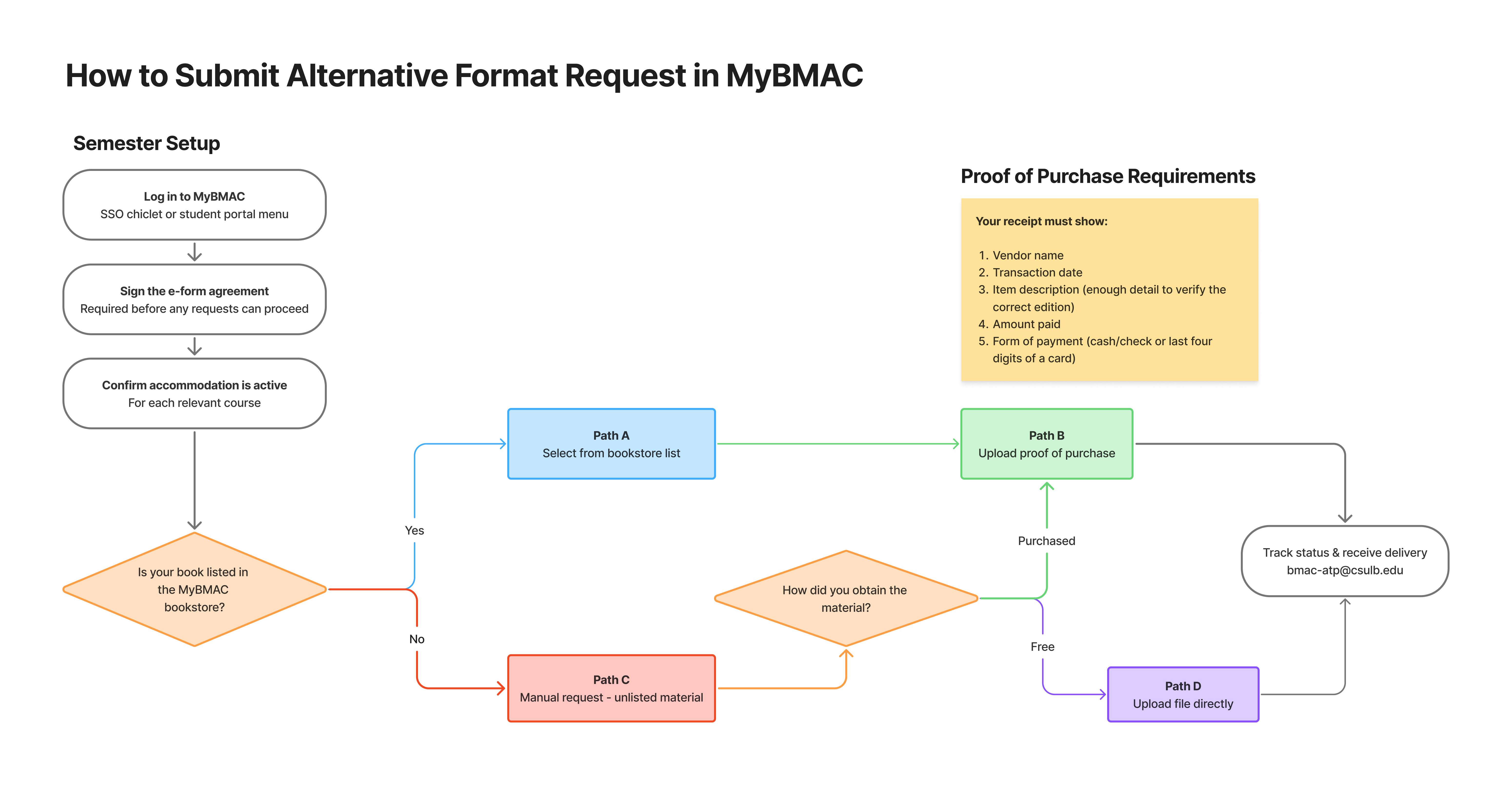1512x785 pixels.
Task: Select the "Log in to MyBMAC" step box
Action: point(194,205)
